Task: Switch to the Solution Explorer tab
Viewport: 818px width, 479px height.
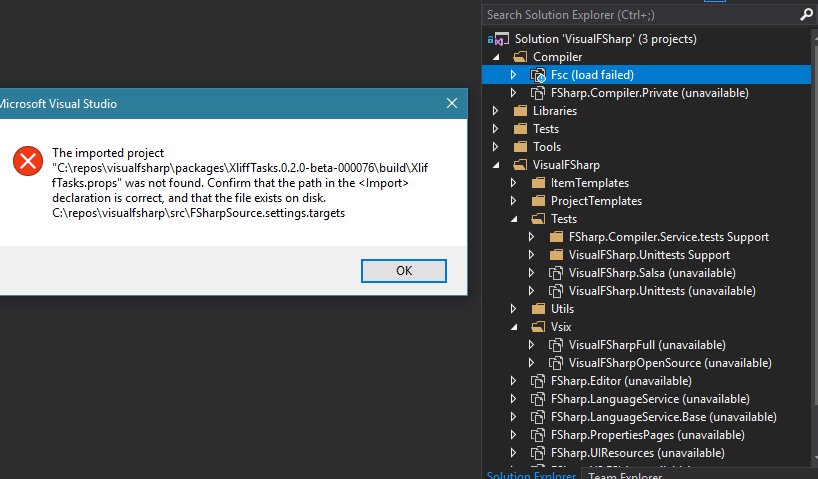Action: [x=531, y=475]
